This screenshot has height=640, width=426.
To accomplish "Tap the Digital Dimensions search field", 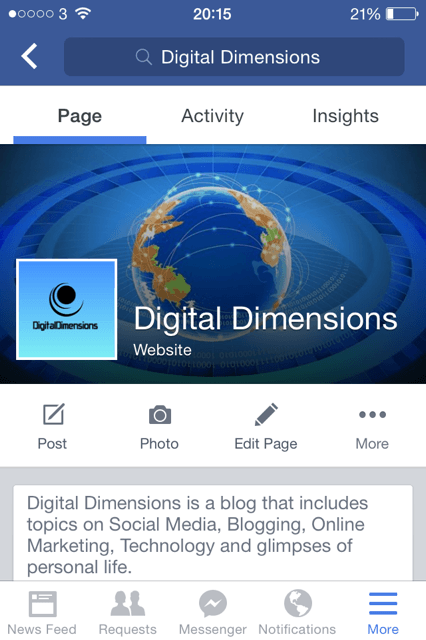I will coord(234,57).
